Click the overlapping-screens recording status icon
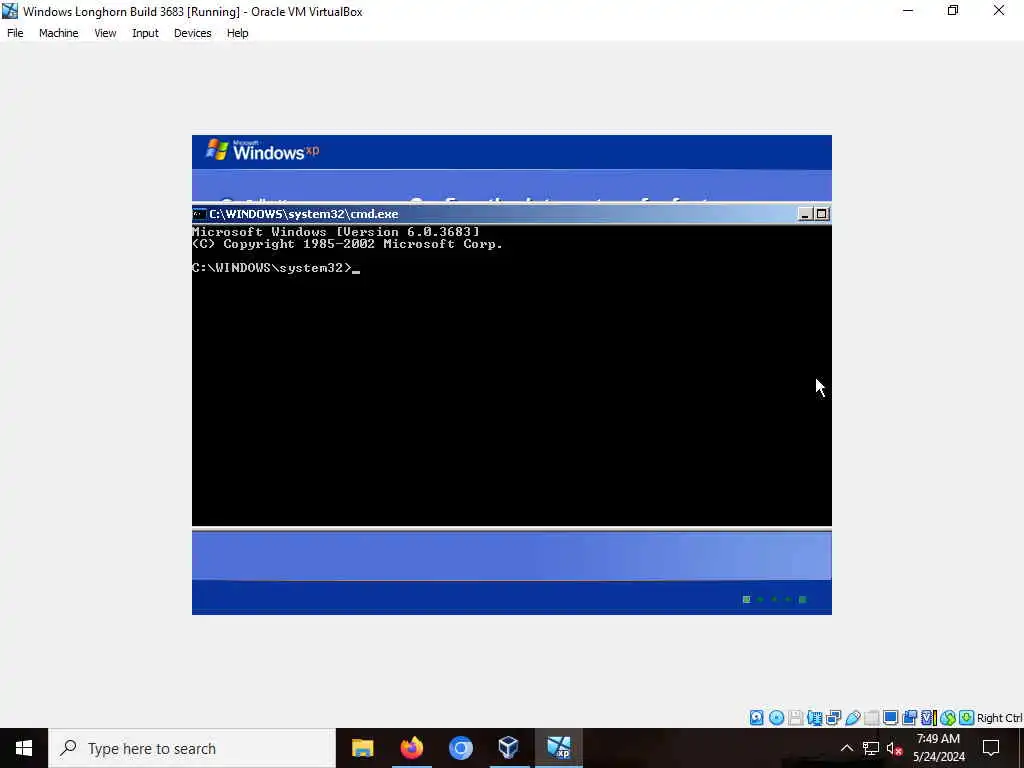Screen dimensions: 1024x768 pyautogui.click(x=909, y=718)
